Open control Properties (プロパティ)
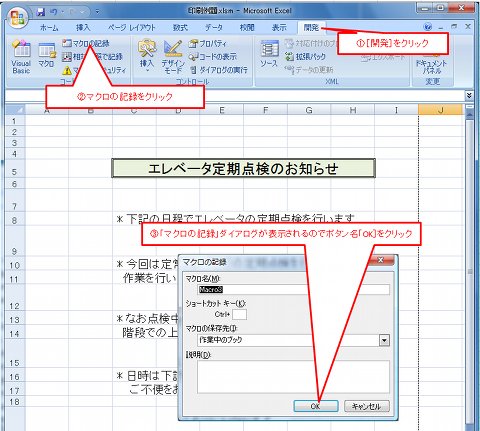 [208, 43]
